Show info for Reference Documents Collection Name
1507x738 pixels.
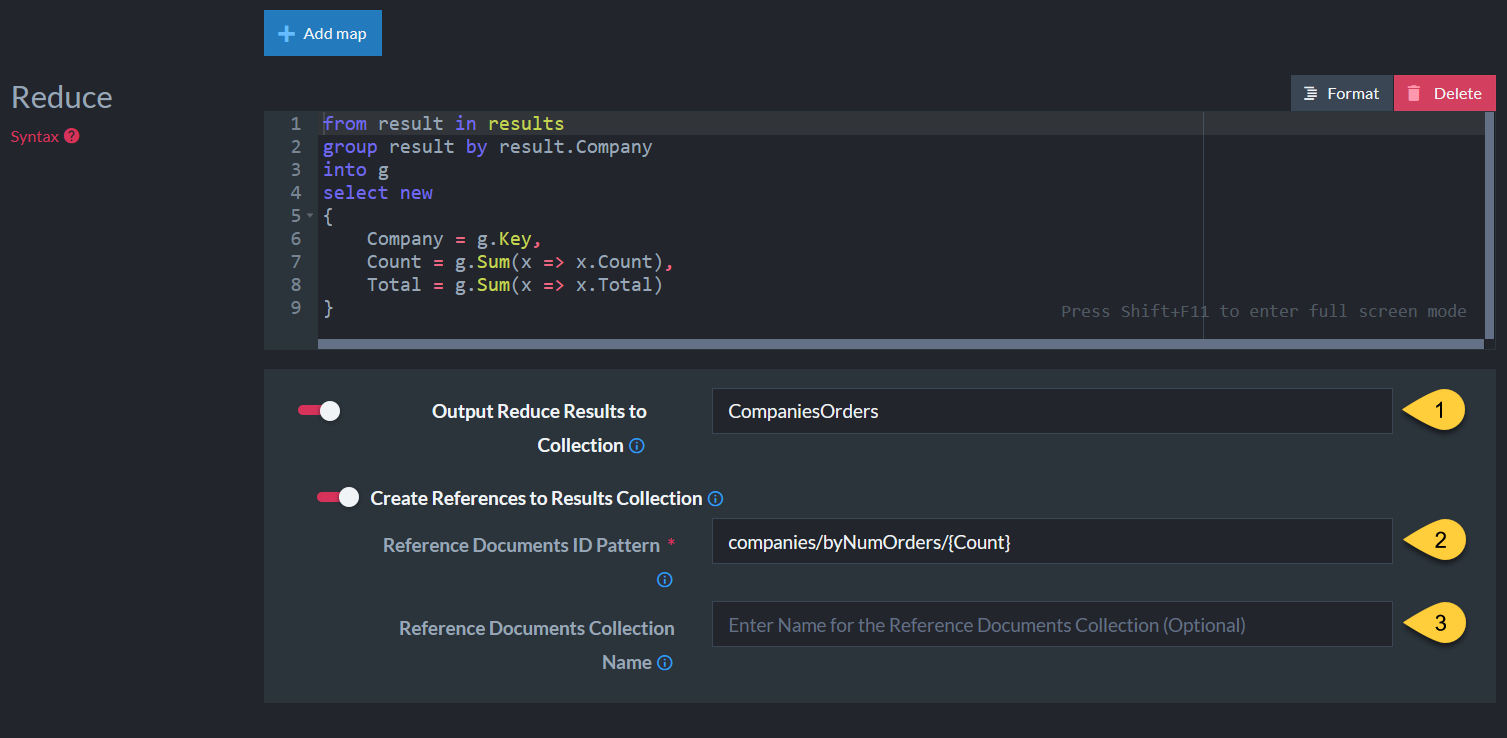pos(665,662)
